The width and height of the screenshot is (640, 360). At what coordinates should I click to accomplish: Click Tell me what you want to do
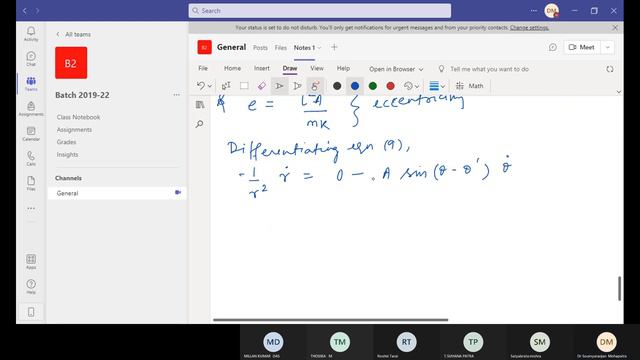click(x=489, y=69)
